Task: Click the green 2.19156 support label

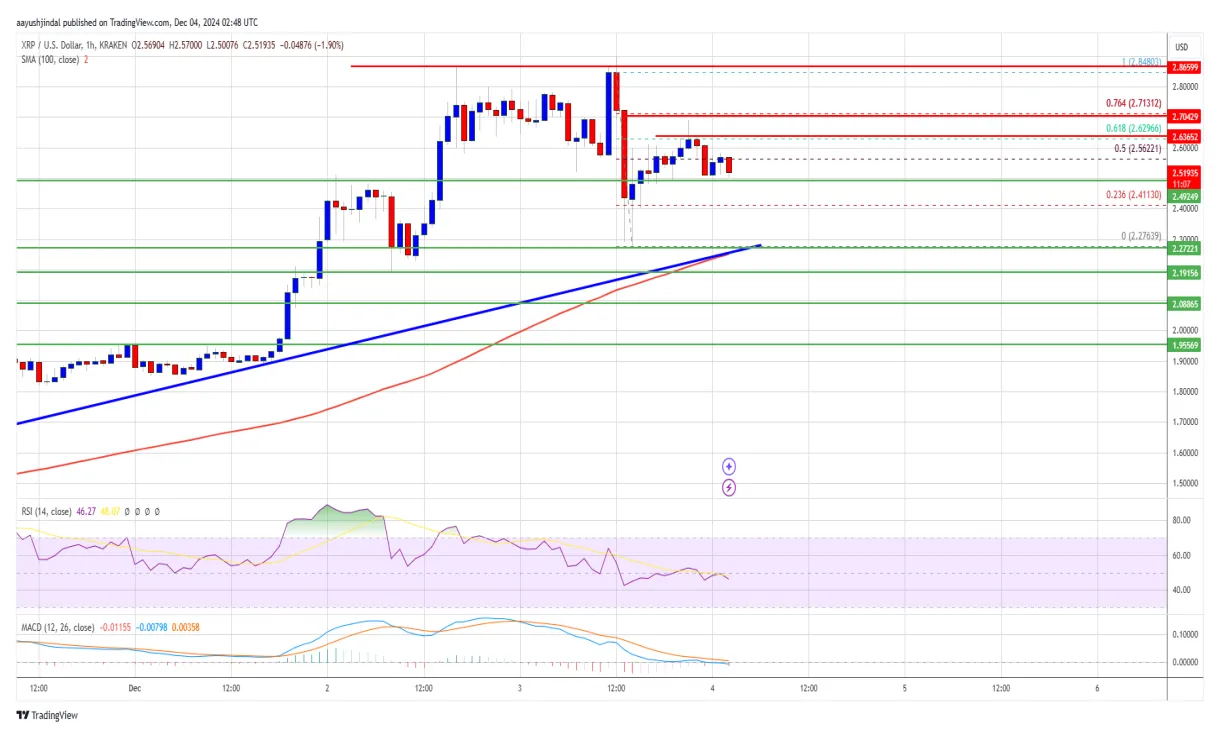Action: 1185,272
